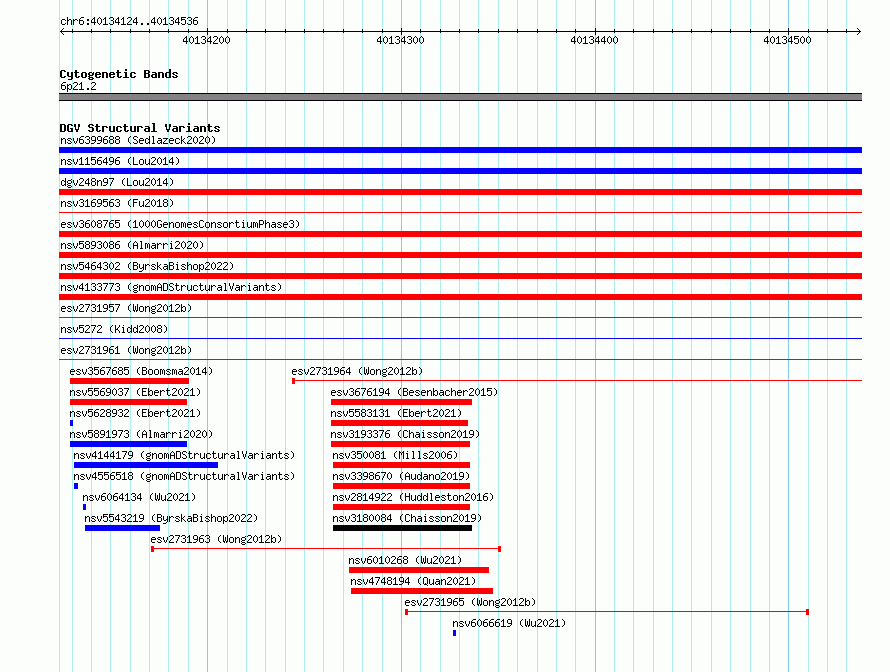Click the Cytogenetic Bands track title
Image resolution: width=890 pixels, height=672 pixels.
pyautogui.click(x=119, y=74)
